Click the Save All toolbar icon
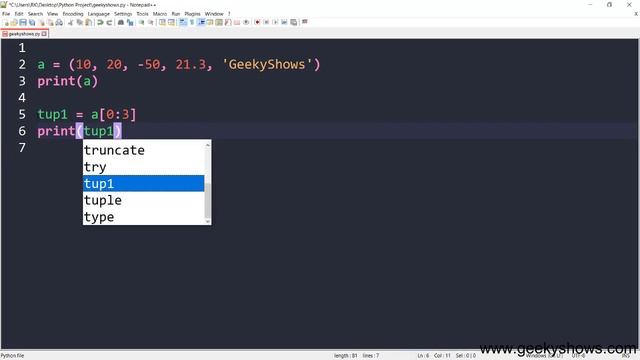 32,22
